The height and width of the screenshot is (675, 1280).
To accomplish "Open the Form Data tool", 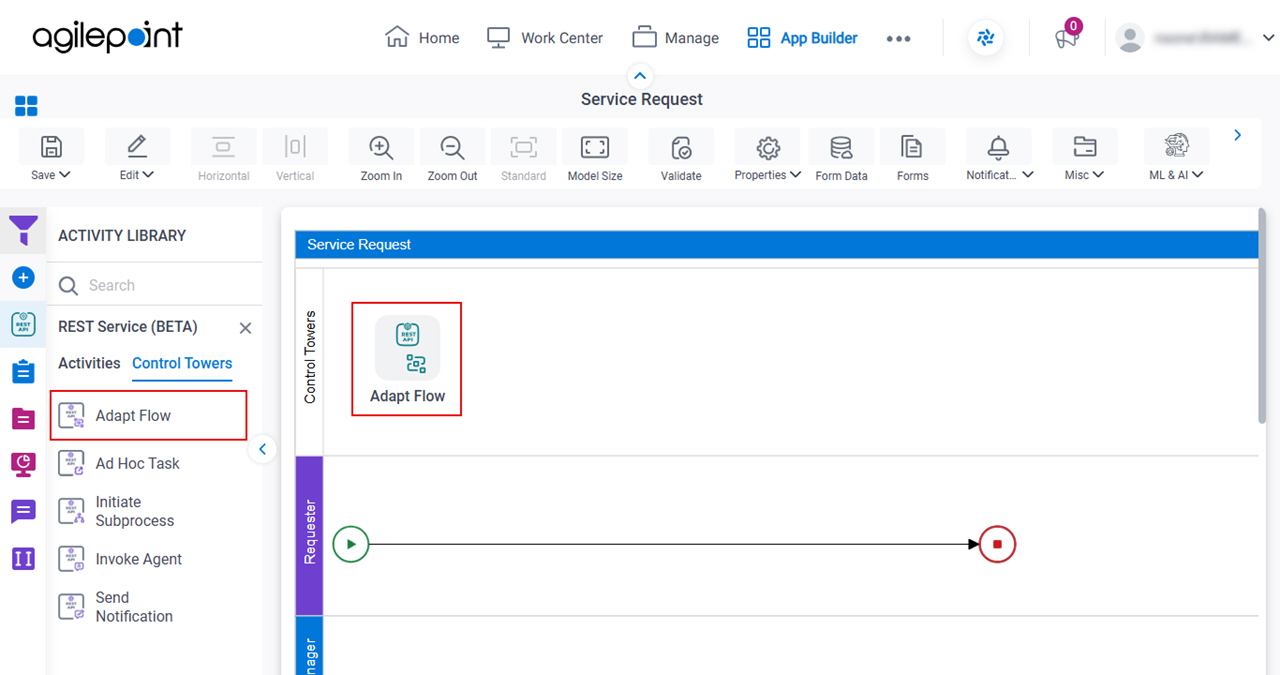I will 841,157.
